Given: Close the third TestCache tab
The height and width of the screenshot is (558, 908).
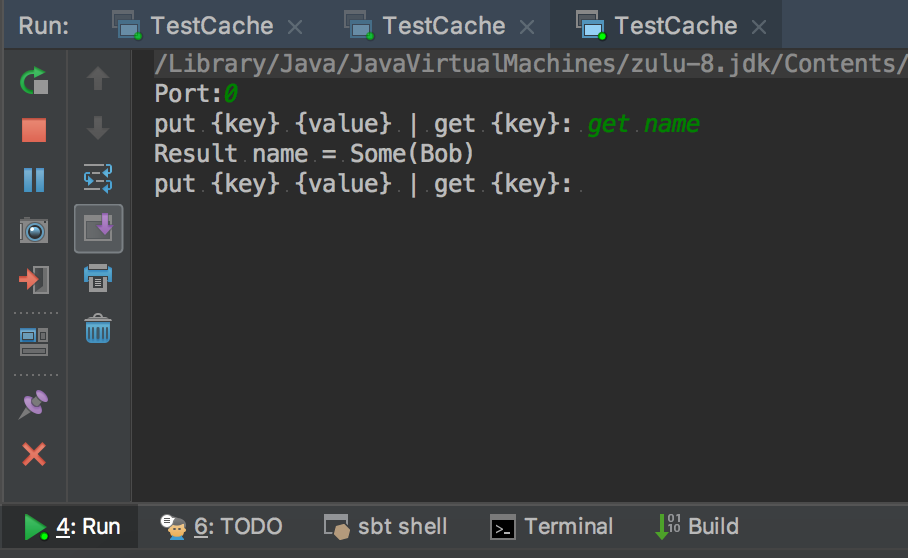Looking at the screenshot, I should pos(759,27).
